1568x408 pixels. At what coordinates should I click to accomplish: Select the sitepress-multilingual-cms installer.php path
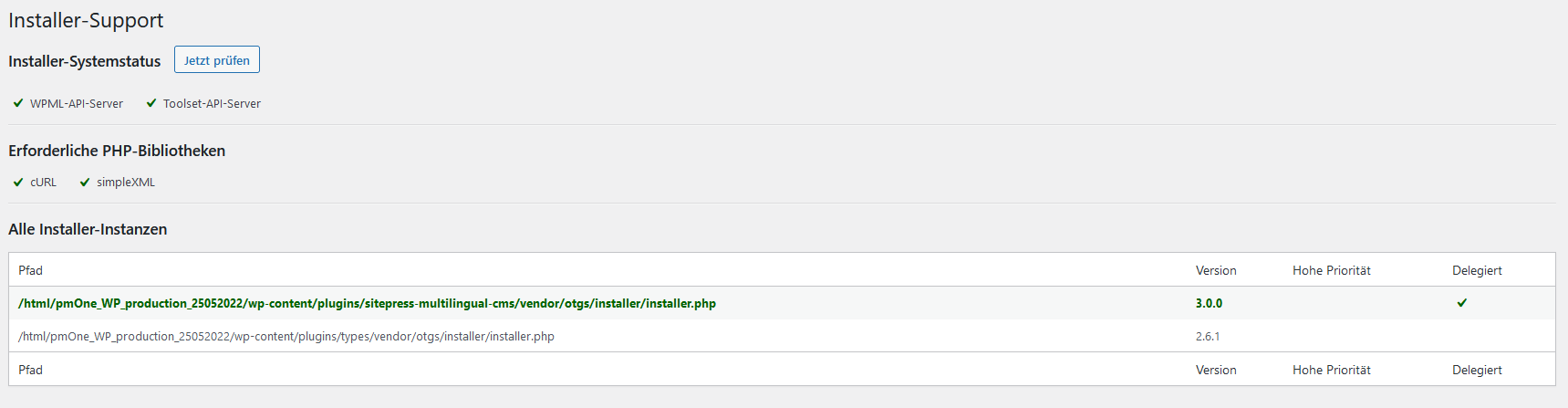[367, 303]
